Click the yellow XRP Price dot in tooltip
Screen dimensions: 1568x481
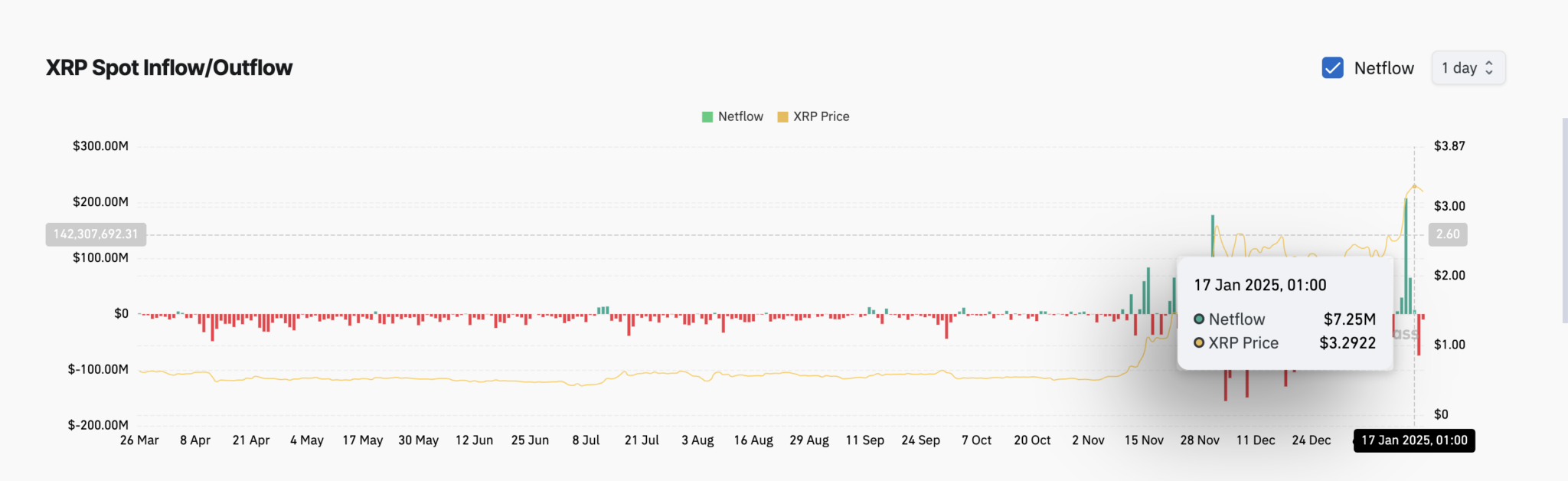coord(1199,343)
